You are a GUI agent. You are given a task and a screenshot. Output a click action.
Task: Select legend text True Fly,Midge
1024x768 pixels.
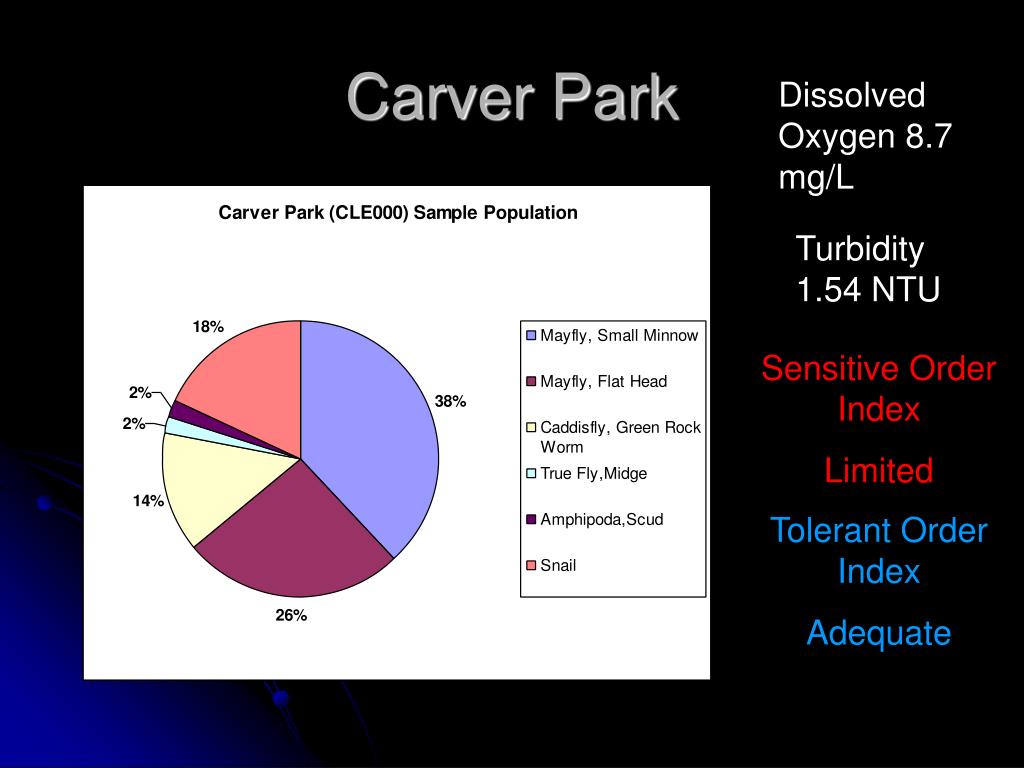[594, 473]
